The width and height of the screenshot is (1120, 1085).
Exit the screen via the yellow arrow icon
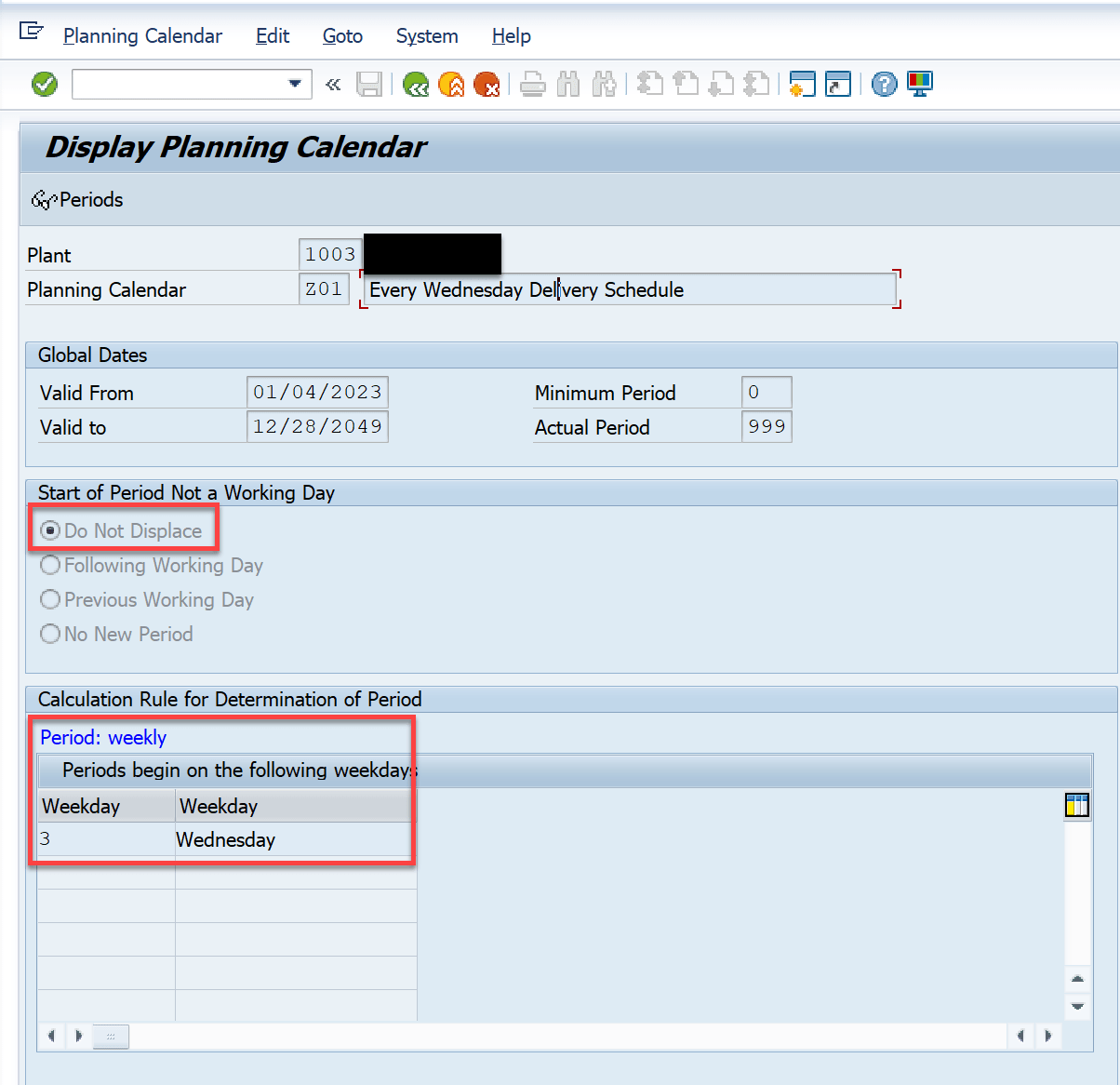pyautogui.click(x=451, y=84)
